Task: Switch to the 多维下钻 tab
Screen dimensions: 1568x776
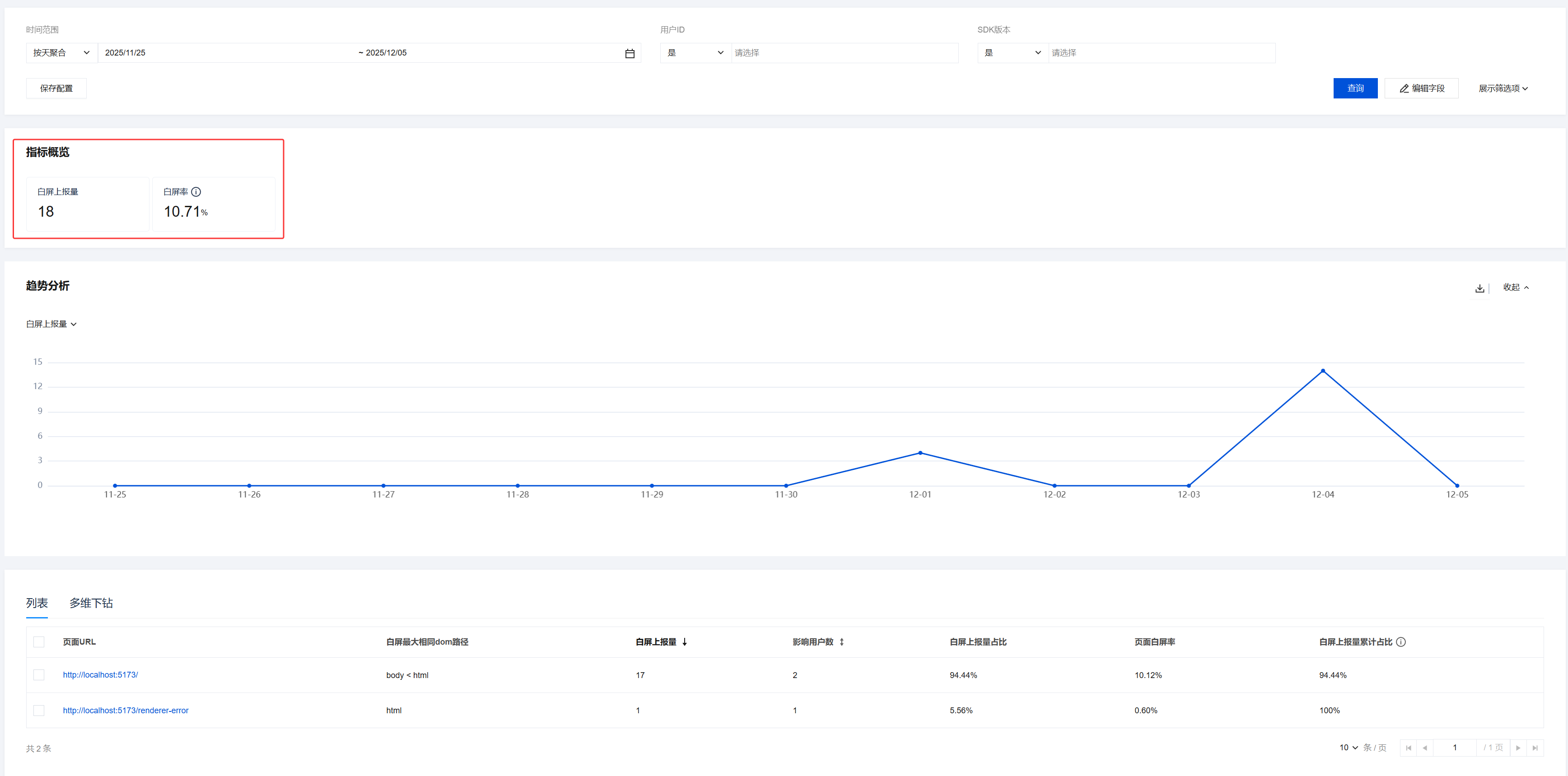Action: (91, 603)
